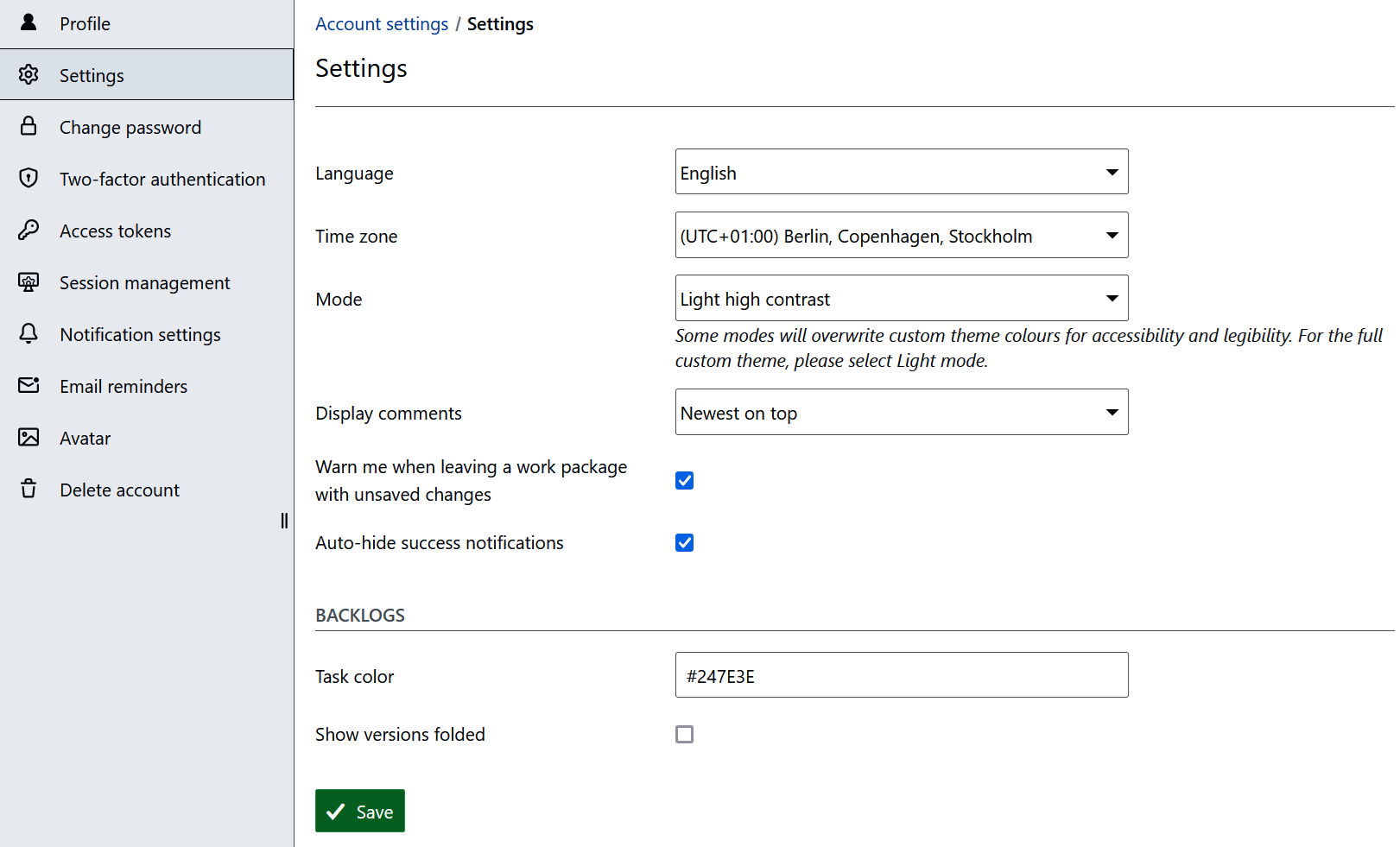Open the Avatar page
Image resolution: width=1400 pixels, height=847 pixels.
tap(147, 438)
